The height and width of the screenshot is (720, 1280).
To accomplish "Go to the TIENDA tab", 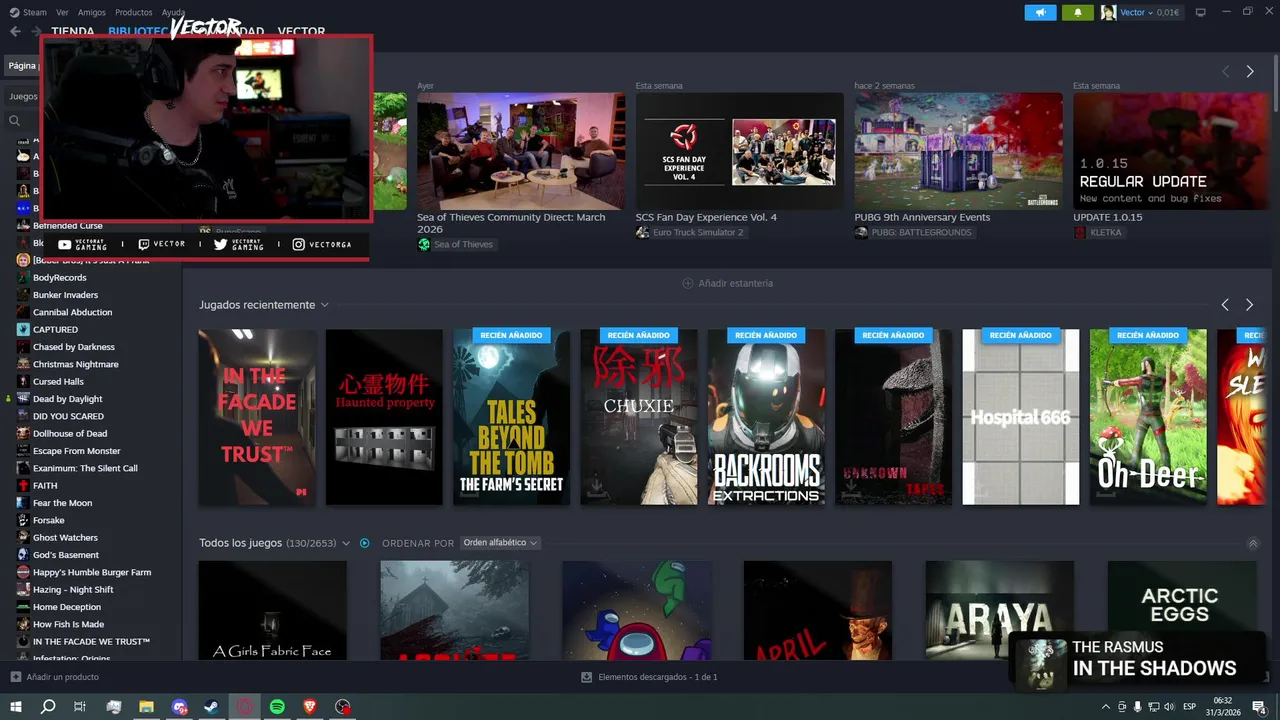I will 73,31.
